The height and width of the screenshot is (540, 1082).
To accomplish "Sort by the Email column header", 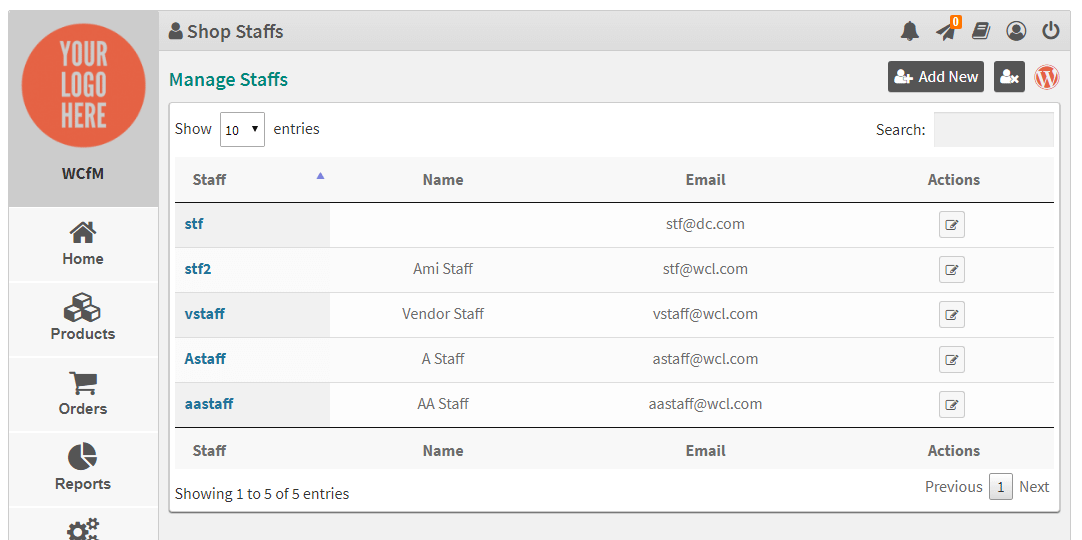I will click(705, 179).
